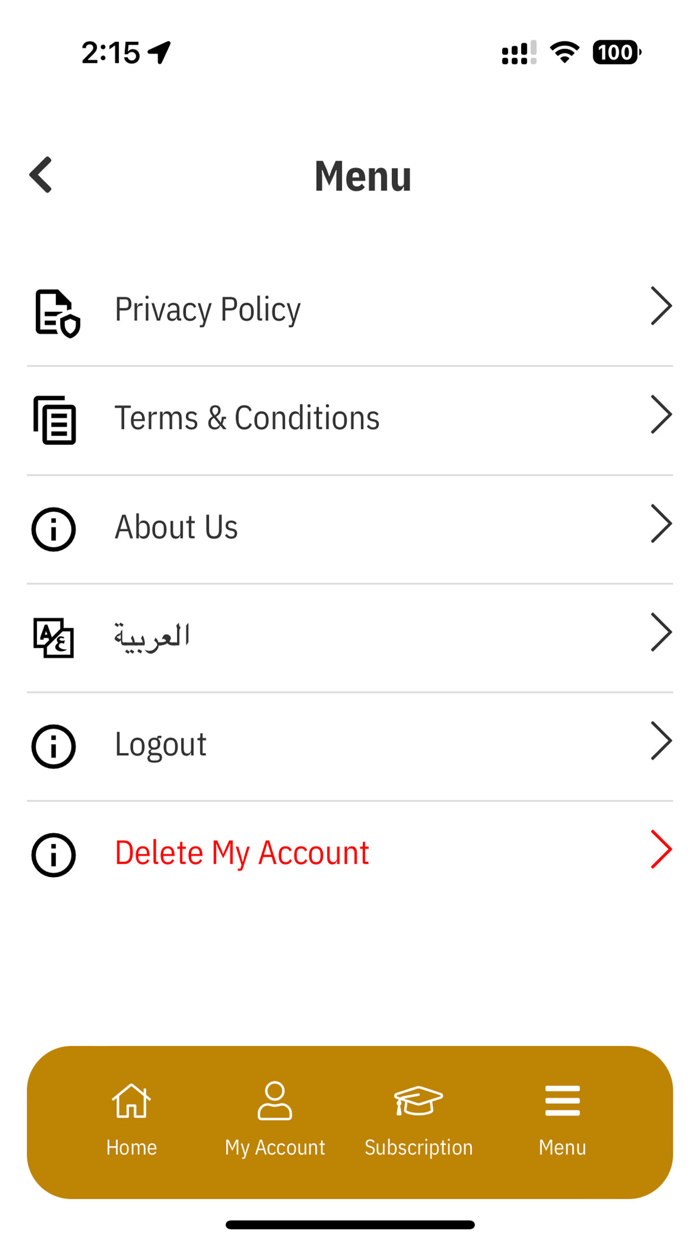Viewport: 700px width, 1244px height.
Task: Tap the Privacy Policy document icon
Action: pos(55,312)
